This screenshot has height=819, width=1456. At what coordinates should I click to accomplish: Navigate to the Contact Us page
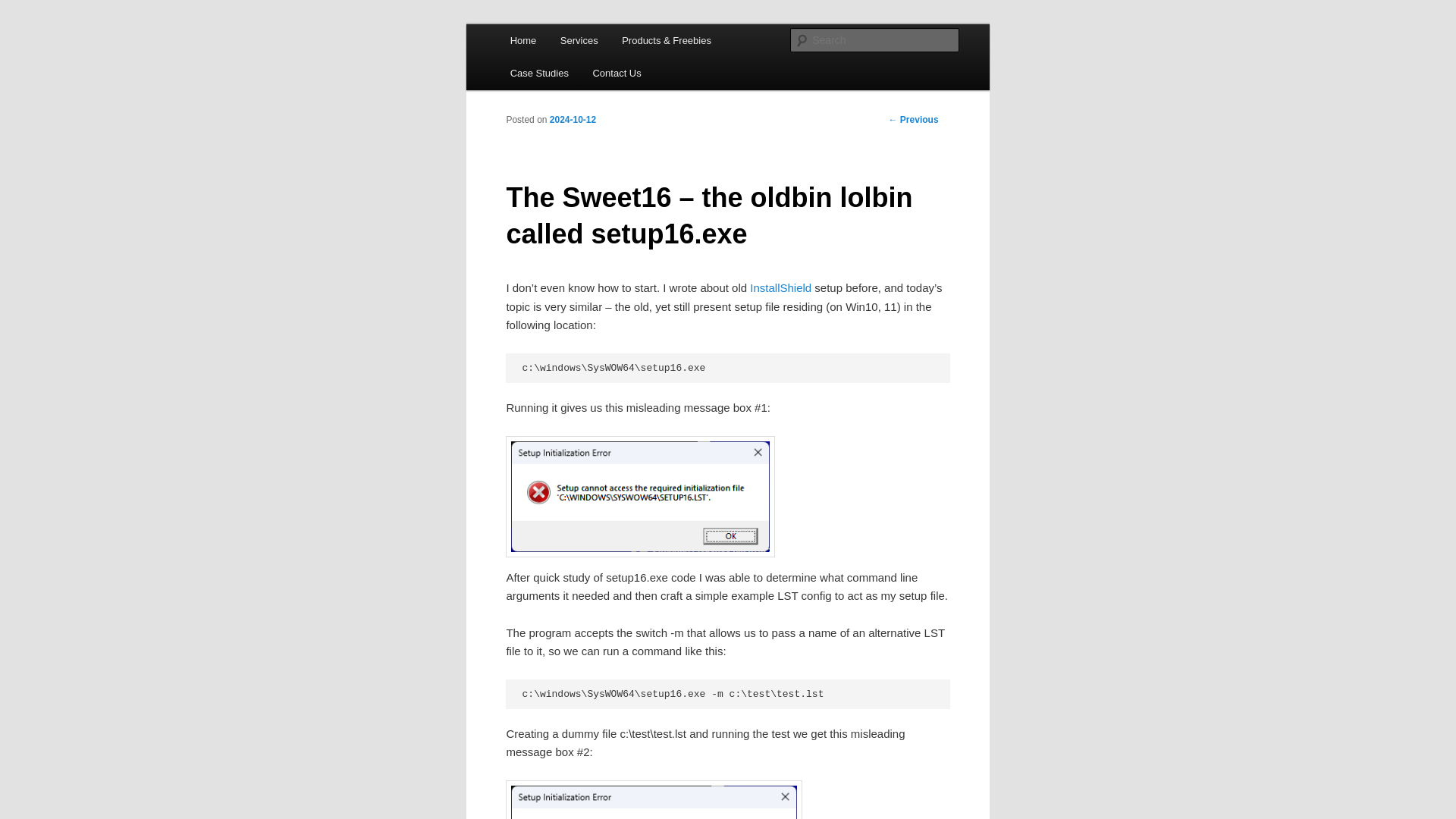617,72
